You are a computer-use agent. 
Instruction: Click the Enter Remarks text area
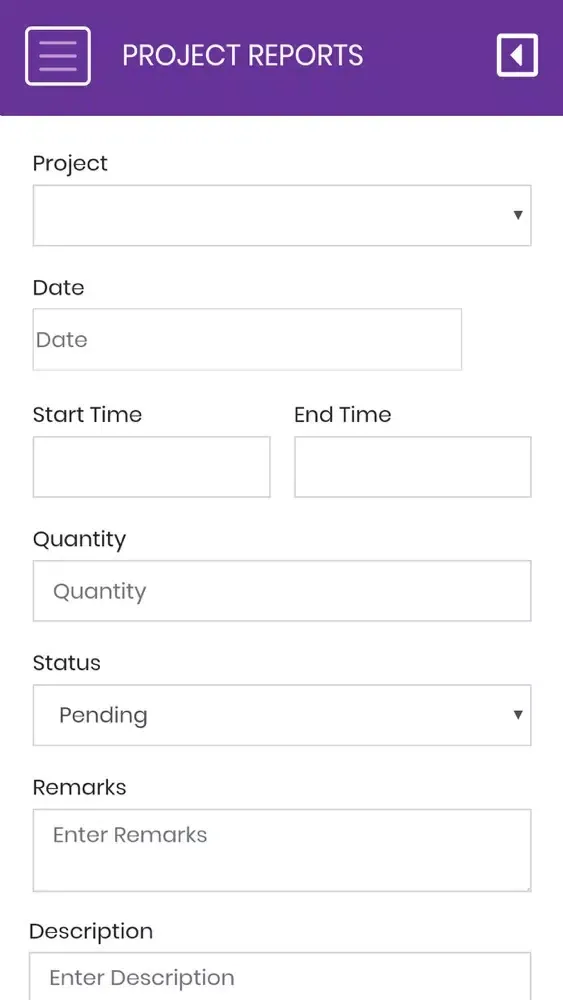pos(282,850)
